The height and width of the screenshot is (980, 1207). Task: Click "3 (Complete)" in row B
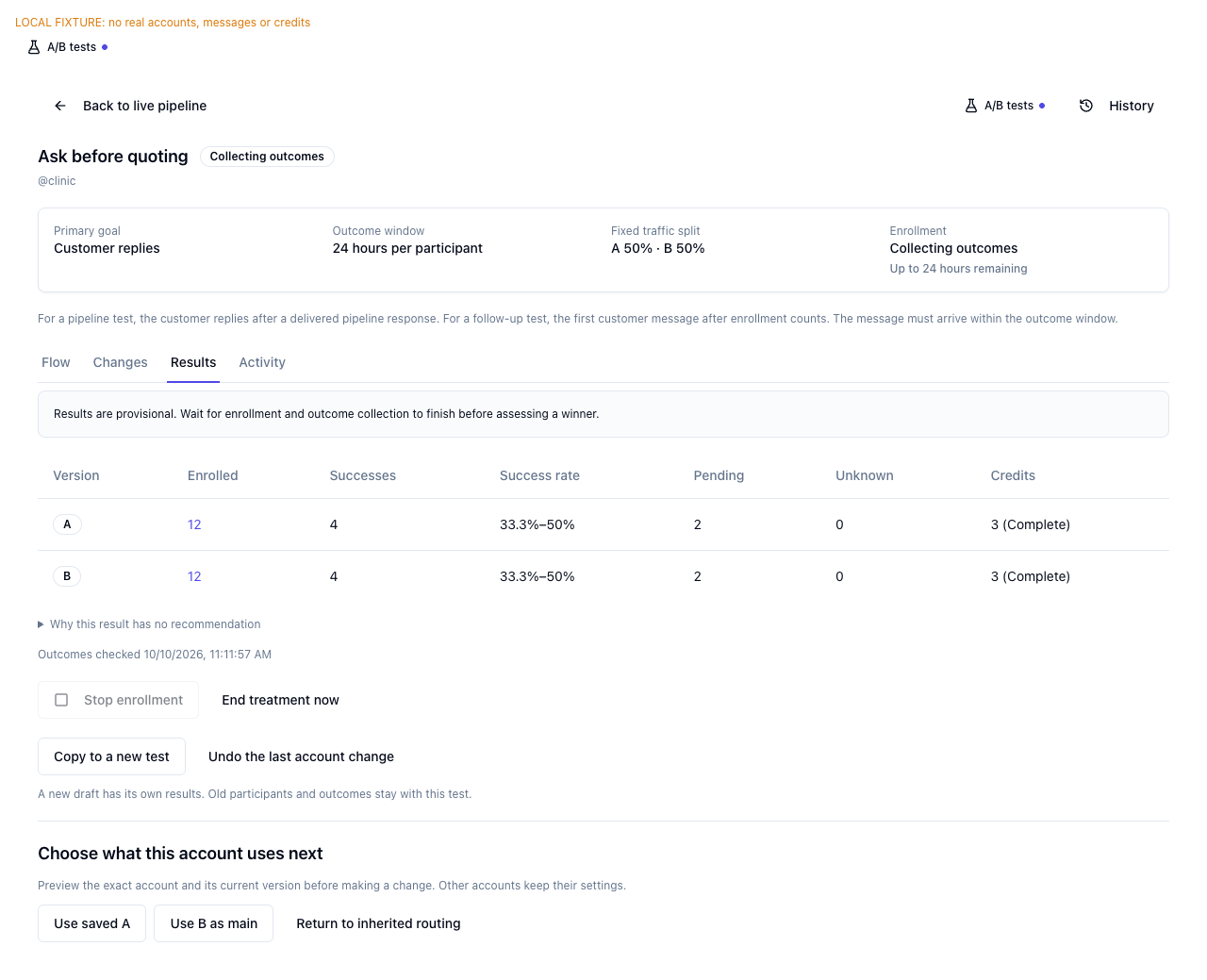point(1030,576)
